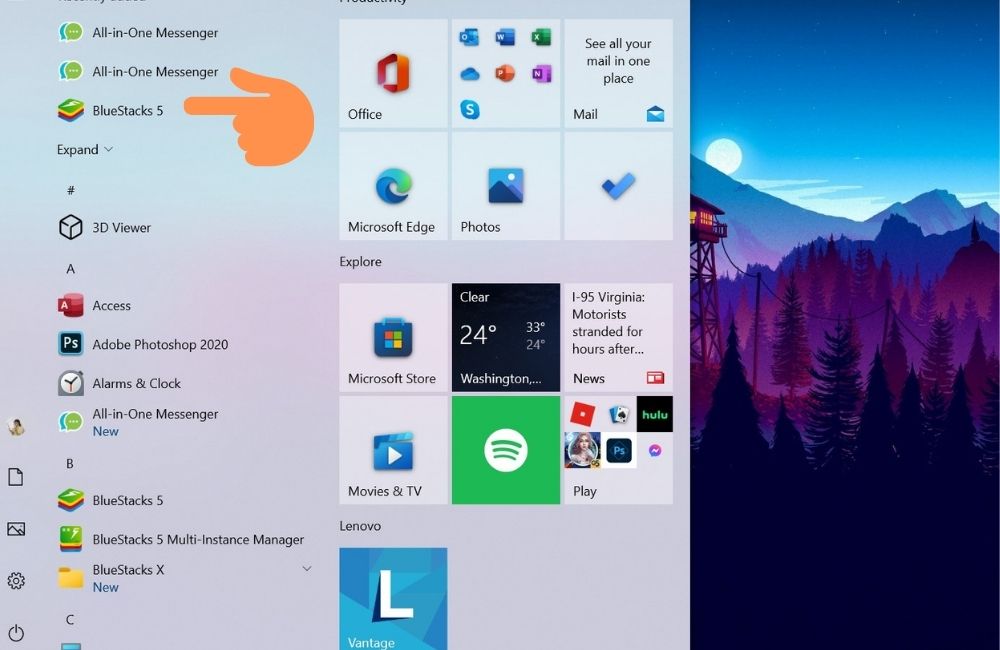The image size is (1000, 650).
Task: Open Pictures from the Start sidebar
Action: [x=16, y=529]
